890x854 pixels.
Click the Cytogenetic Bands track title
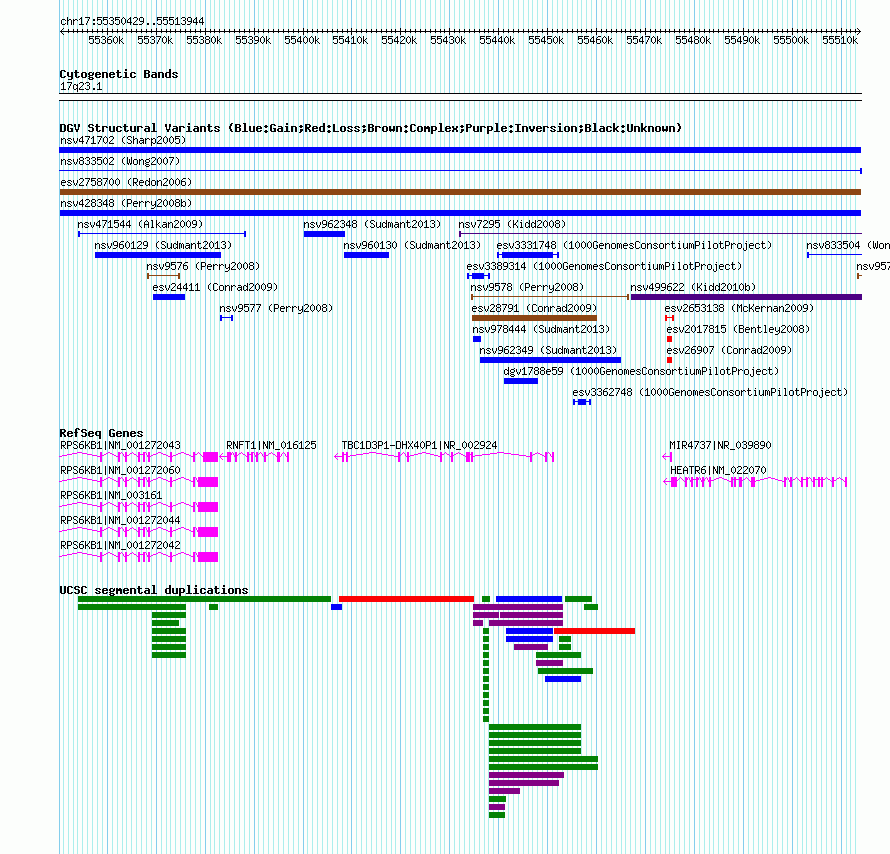[x=119, y=74]
